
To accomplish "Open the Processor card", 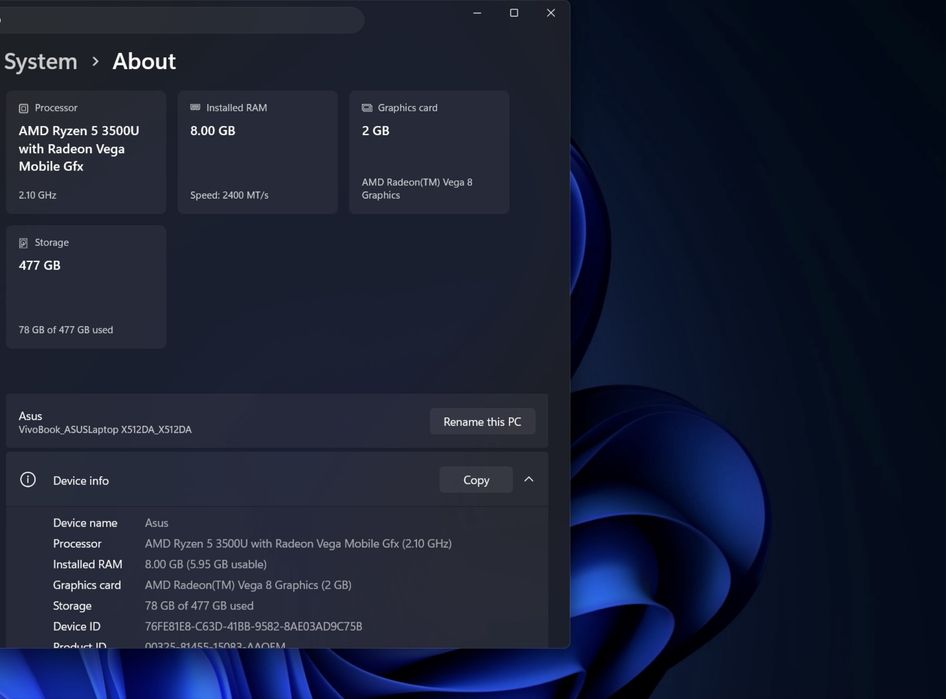I will [x=86, y=152].
